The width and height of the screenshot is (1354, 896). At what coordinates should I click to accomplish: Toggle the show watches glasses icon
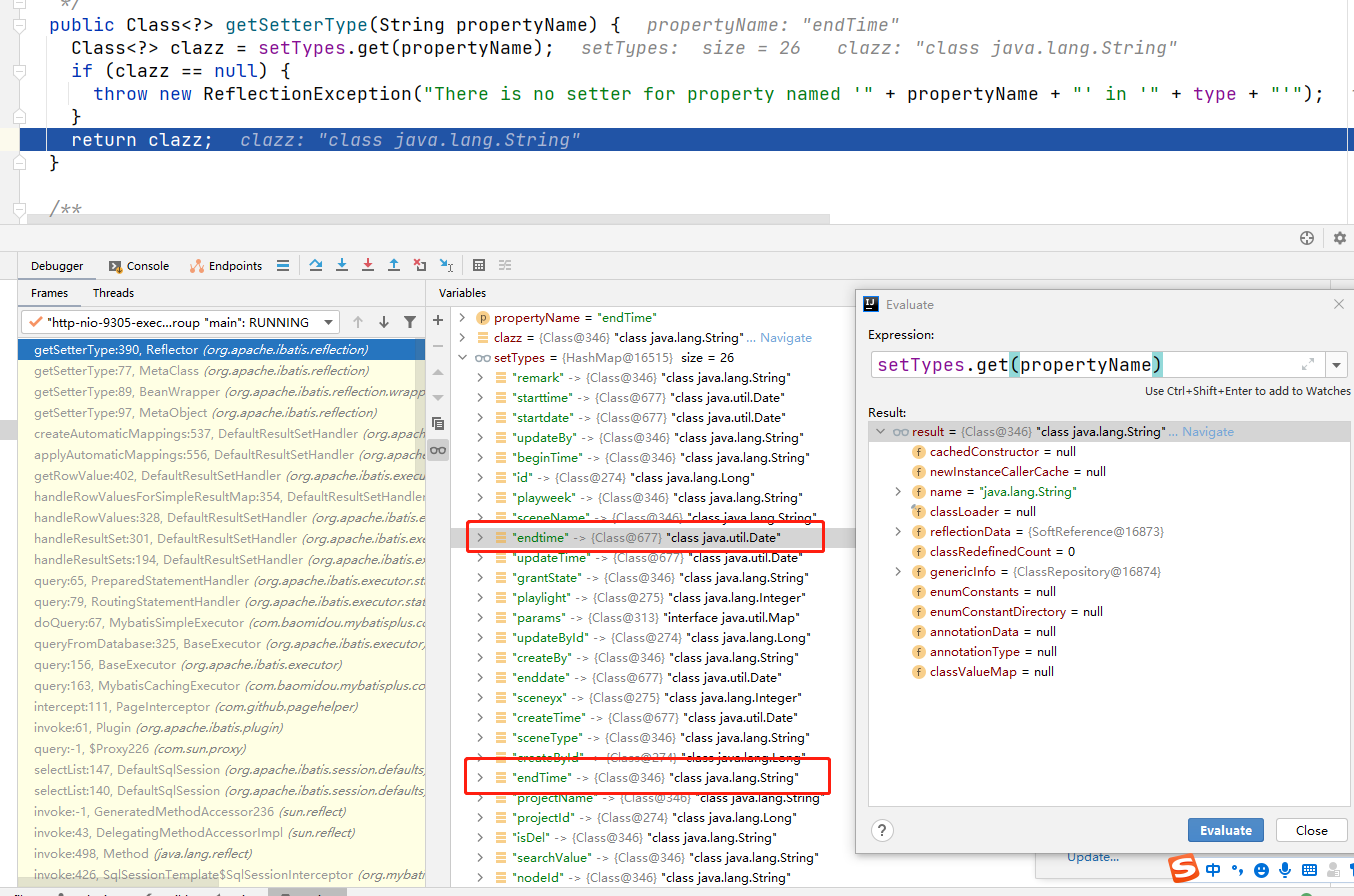click(437, 450)
